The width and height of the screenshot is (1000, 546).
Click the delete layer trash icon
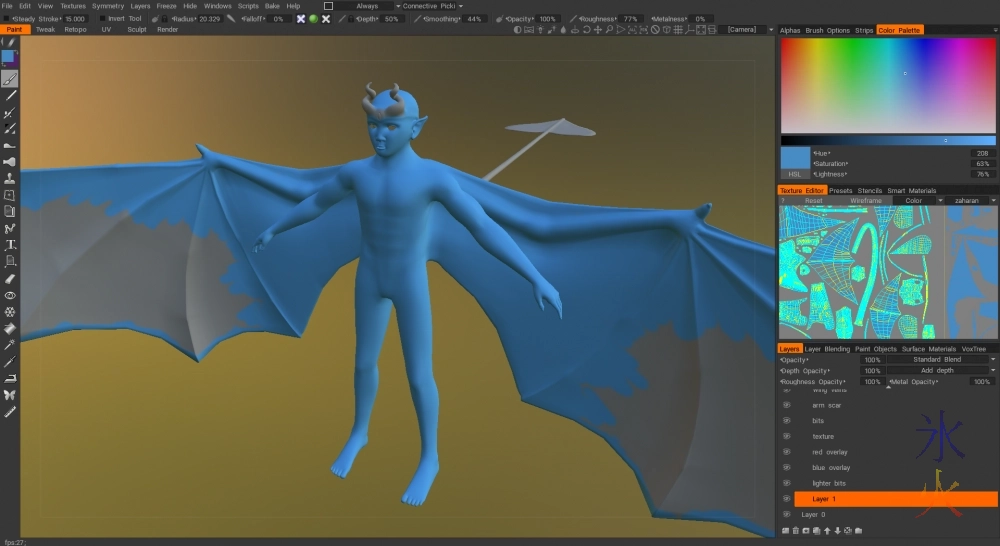tap(796, 530)
